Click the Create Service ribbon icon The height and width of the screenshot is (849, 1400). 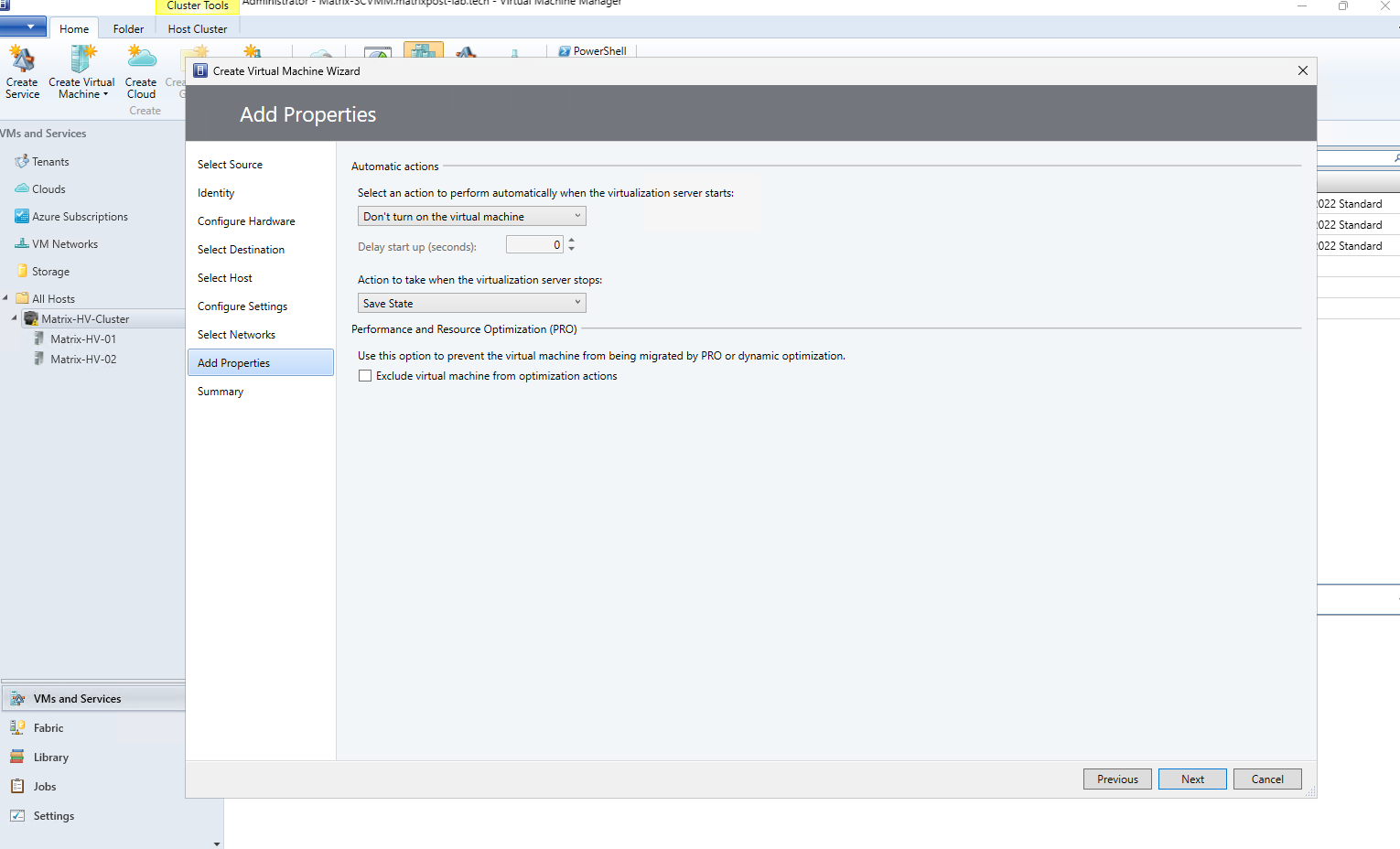(x=22, y=72)
